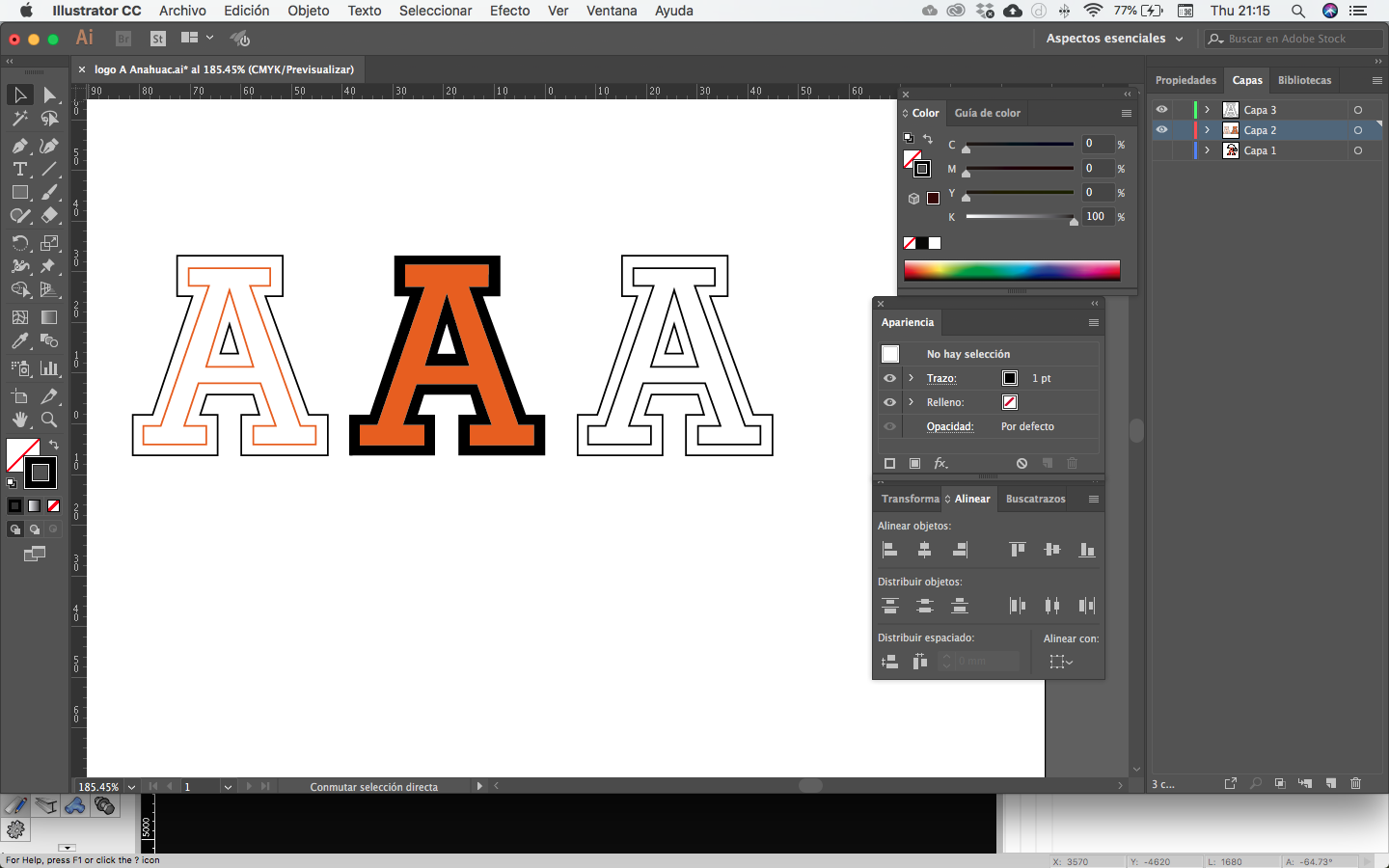
Task: Hide Capa 3 layer visibility
Action: pyautogui.click(x=1161, y=110)
